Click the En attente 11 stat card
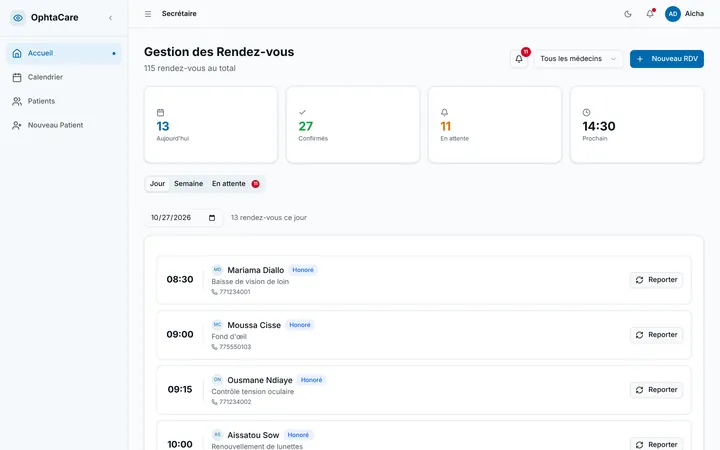The width and height of the screenshot is (720, 450). point(495,124)
